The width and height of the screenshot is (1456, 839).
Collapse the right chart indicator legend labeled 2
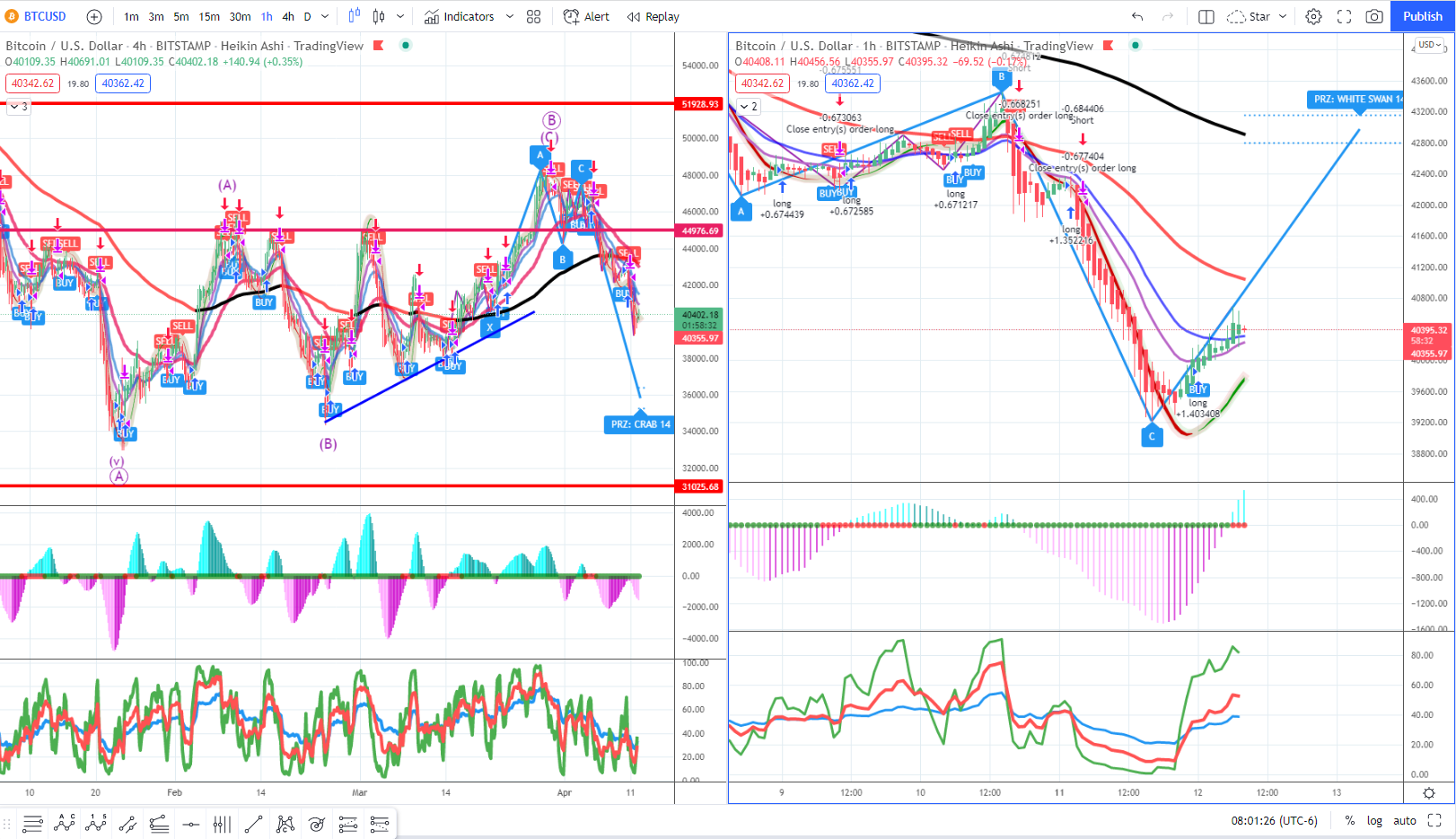pyautogui.click(x=749, y=106)
